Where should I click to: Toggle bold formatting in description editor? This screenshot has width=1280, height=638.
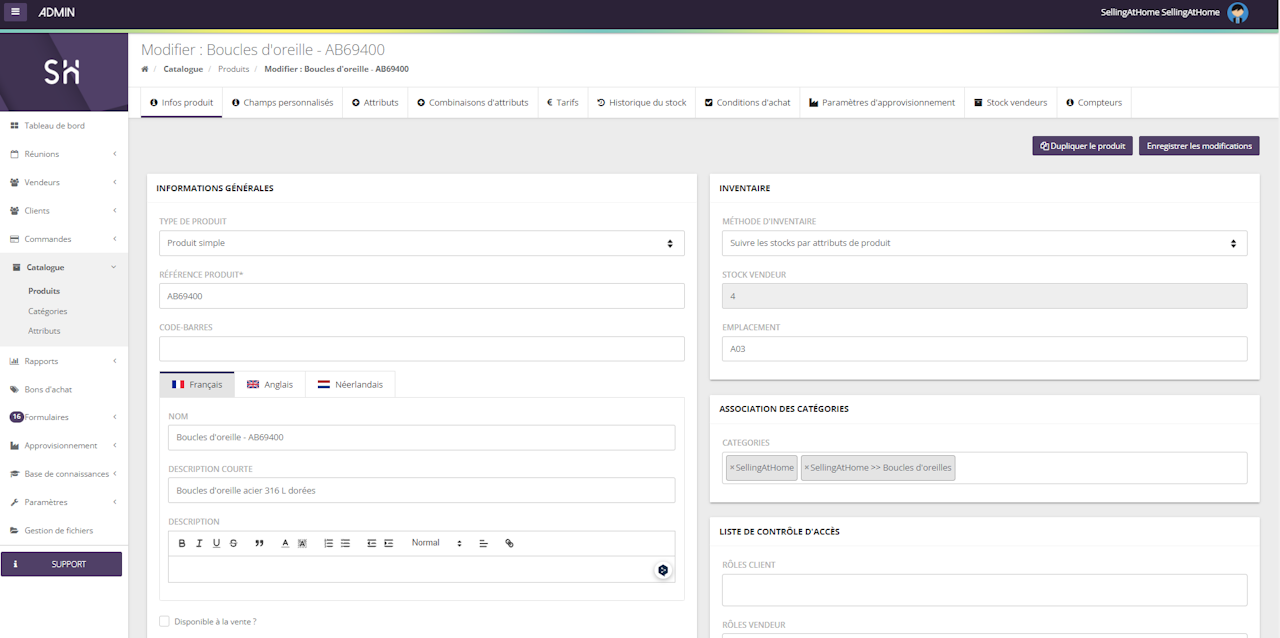[x=182, y=543]
